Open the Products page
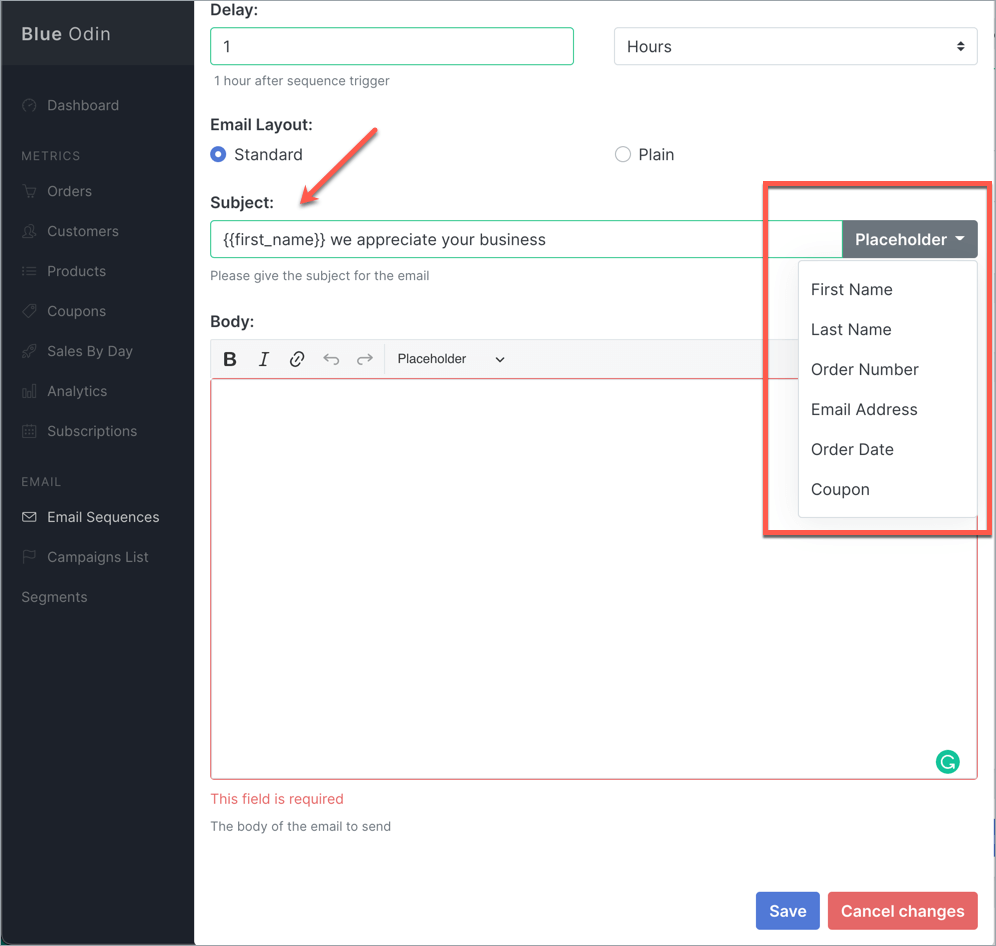 [x=74, y=271]
